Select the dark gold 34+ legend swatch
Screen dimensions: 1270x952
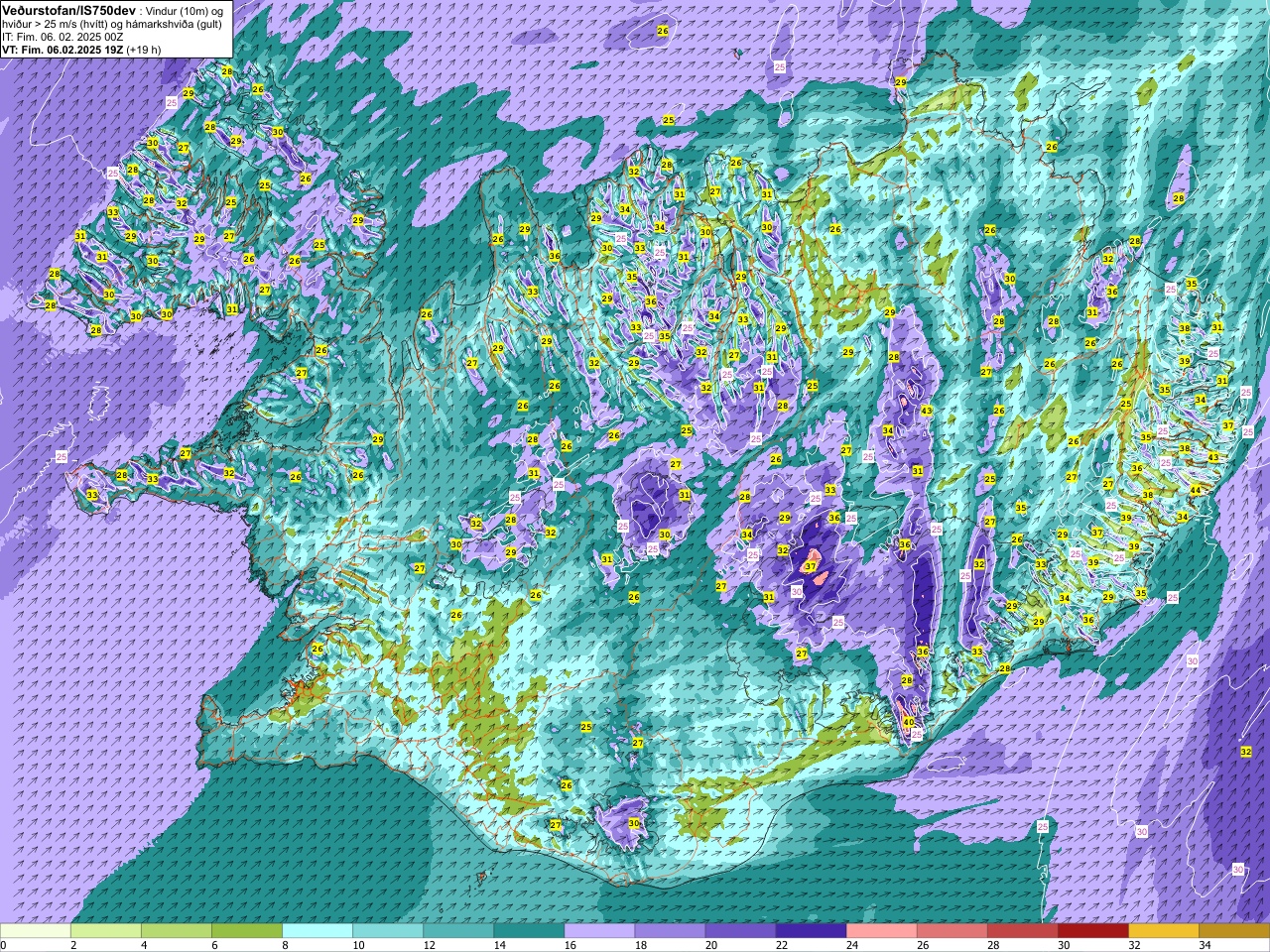1233,931
